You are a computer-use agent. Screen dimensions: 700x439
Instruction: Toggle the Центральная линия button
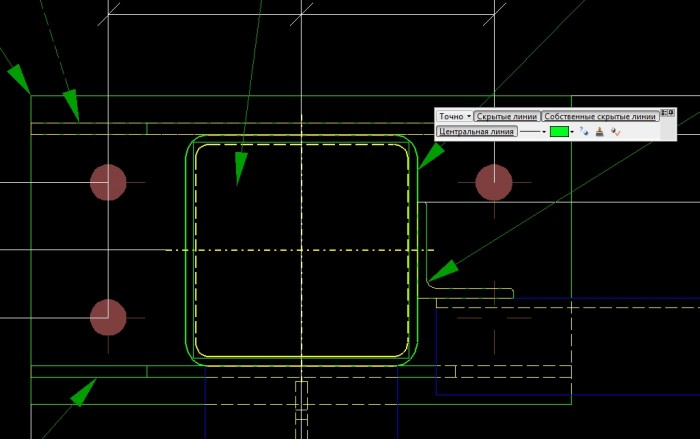point(476,132)
